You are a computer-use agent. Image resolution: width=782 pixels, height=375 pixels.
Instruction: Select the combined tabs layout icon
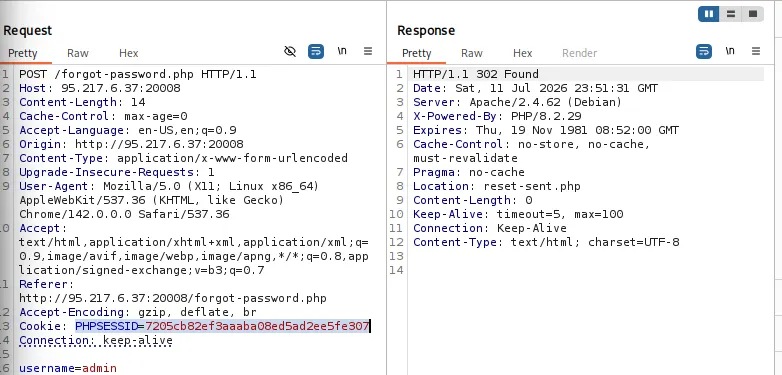click(x=753, y=14)
